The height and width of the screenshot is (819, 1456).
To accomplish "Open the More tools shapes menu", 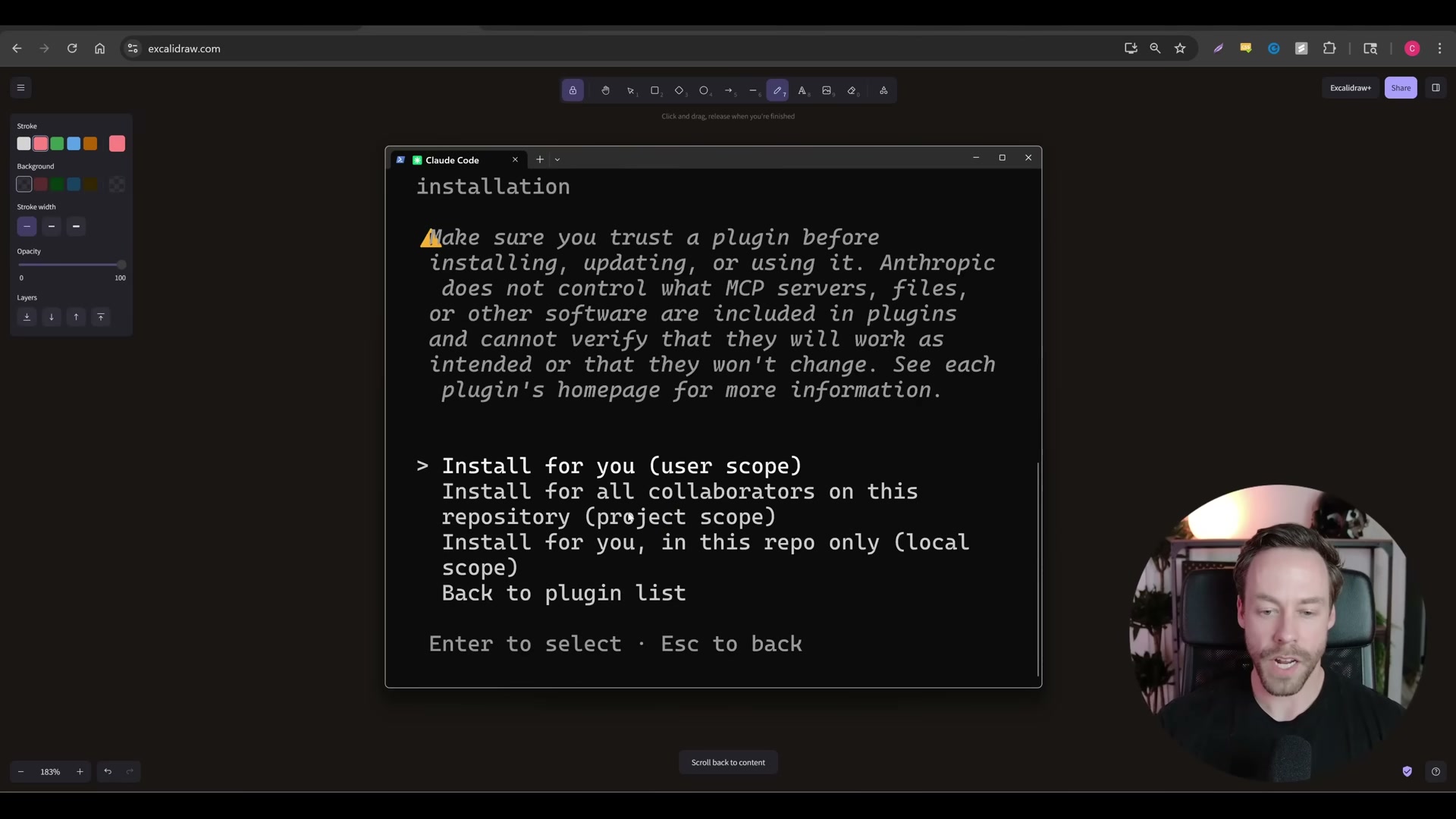I will pos(883,91).
